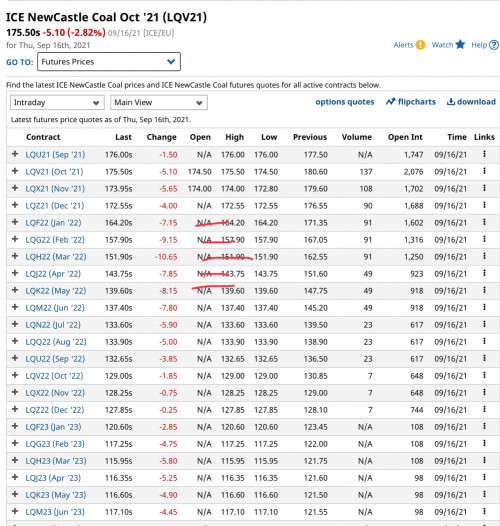500x526 pixels.
Task: Click the Help question mark icon
Action: 494,45
